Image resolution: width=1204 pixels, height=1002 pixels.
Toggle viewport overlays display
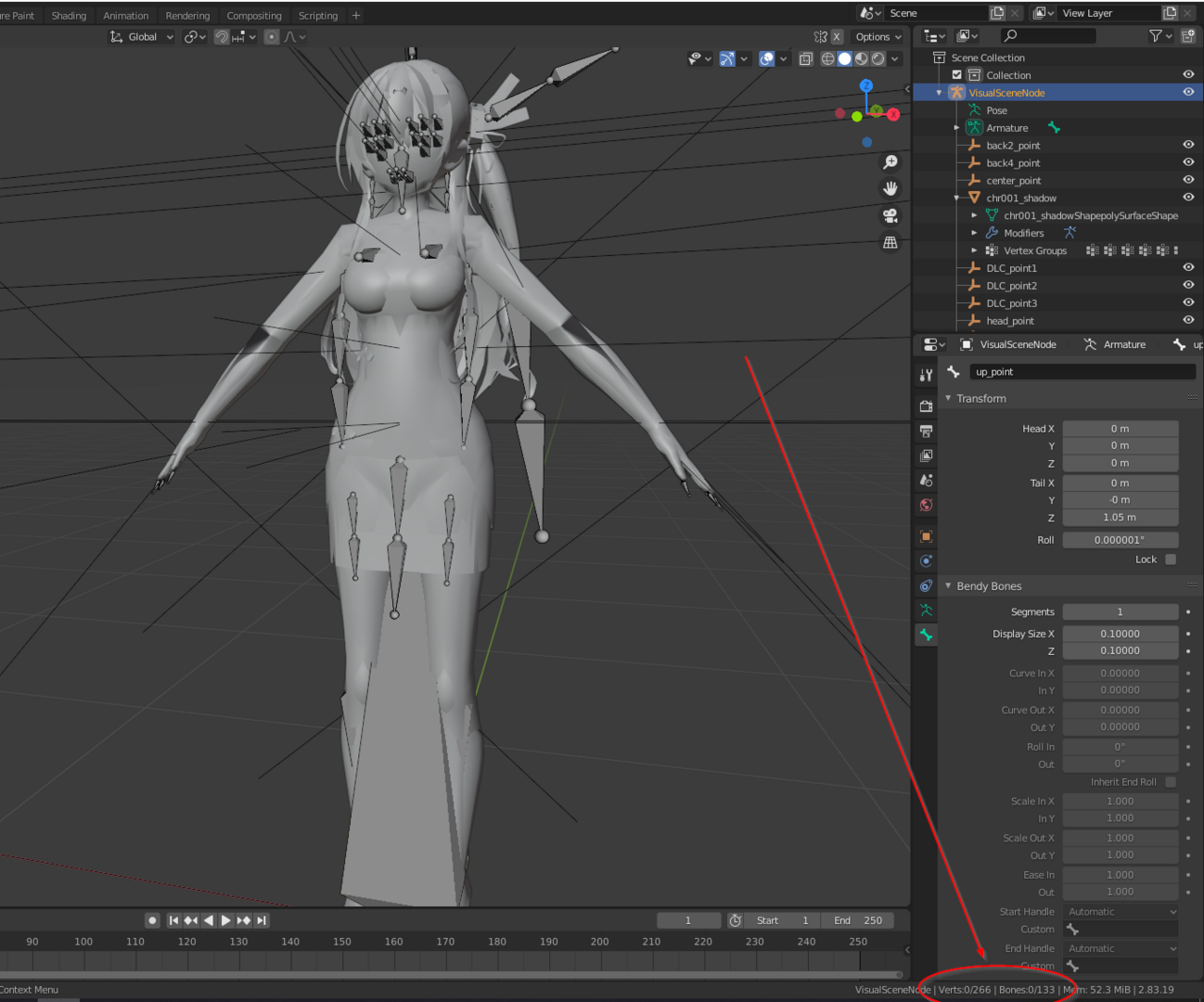click(x=766, y=58)
